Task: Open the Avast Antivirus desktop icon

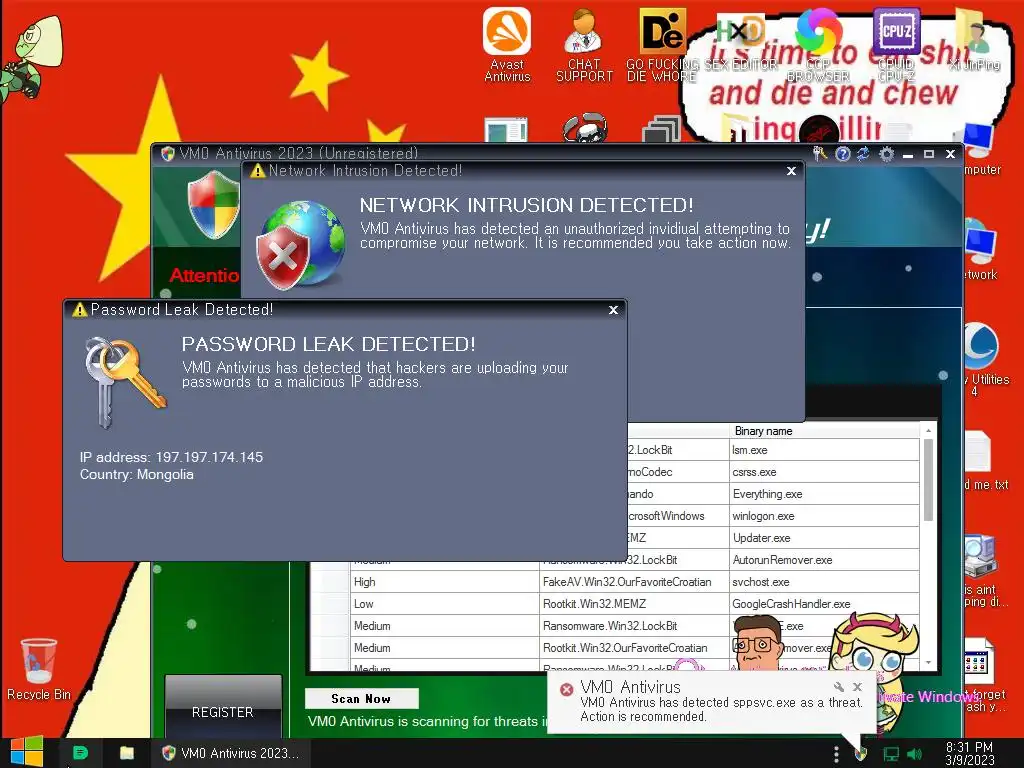Action: (x=507, y=44)
